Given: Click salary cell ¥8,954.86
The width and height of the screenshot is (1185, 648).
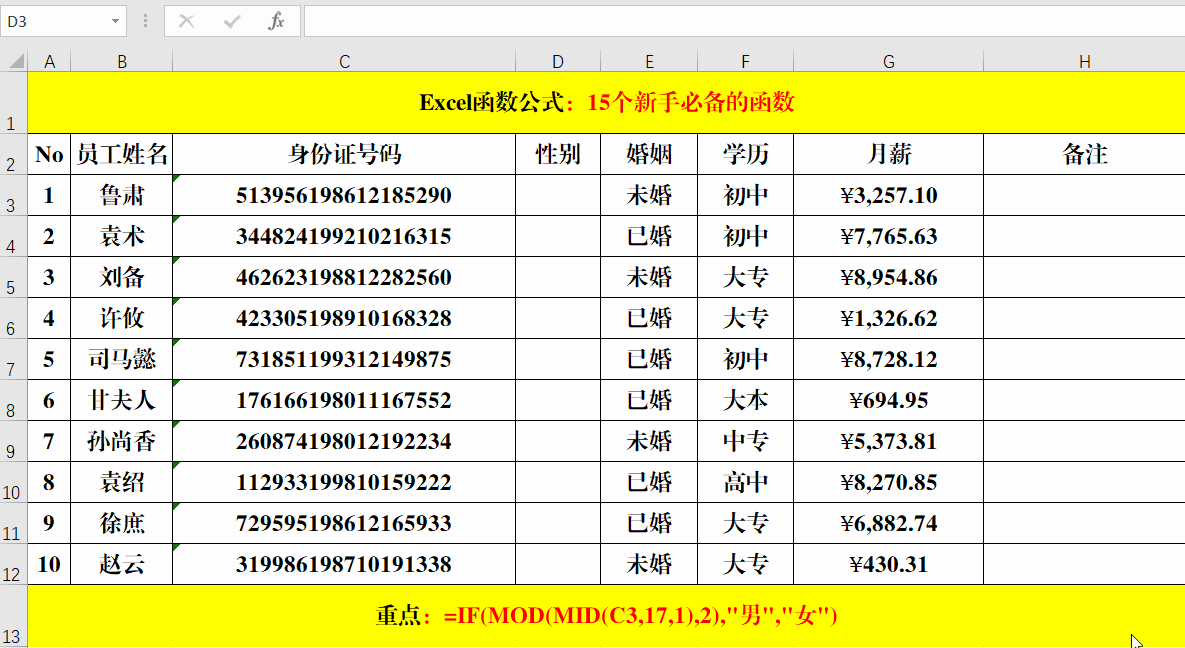Looking at the screenshot, I should click(x=889, y=277).
